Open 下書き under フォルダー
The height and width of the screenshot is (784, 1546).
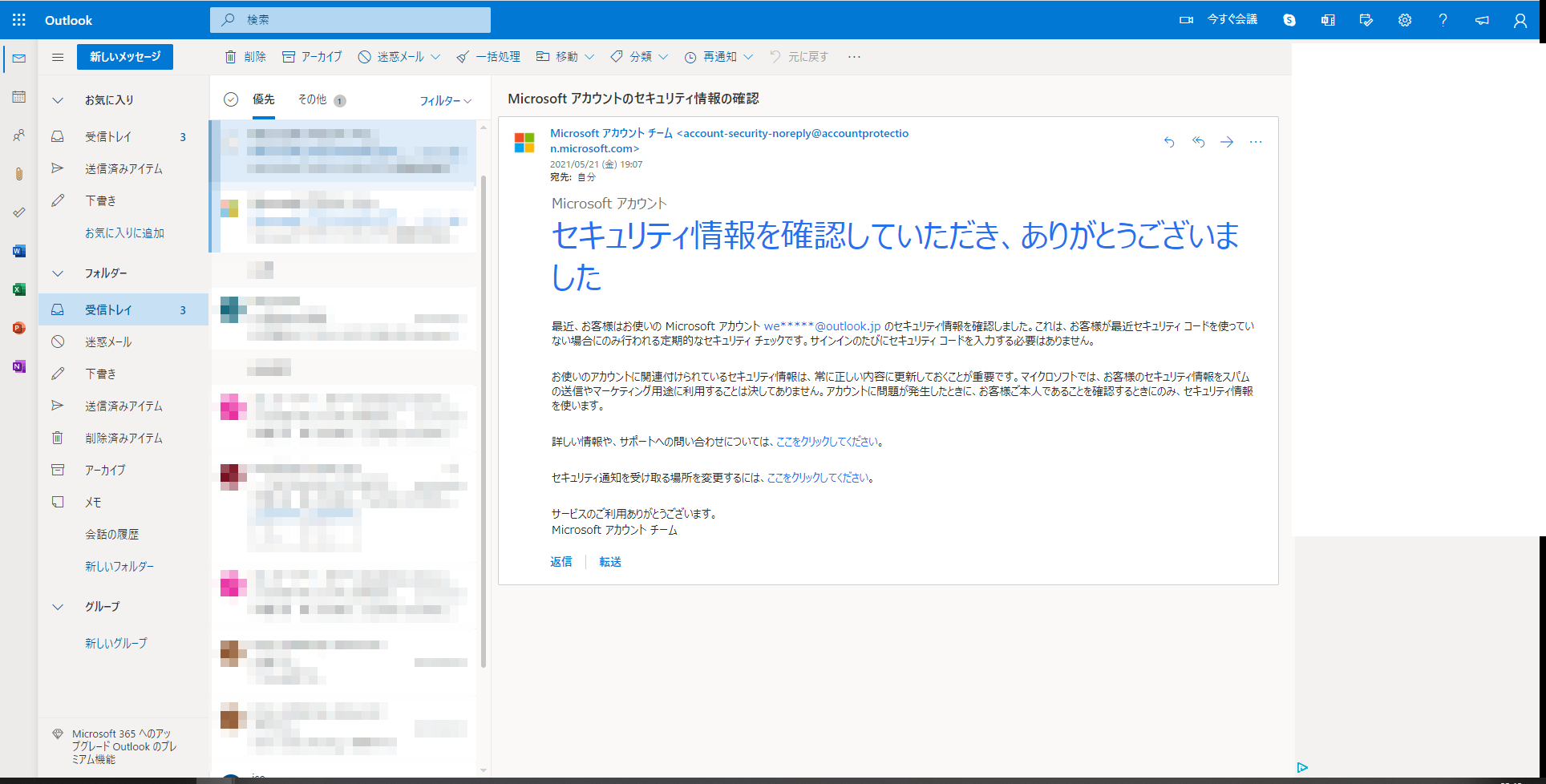123,374
